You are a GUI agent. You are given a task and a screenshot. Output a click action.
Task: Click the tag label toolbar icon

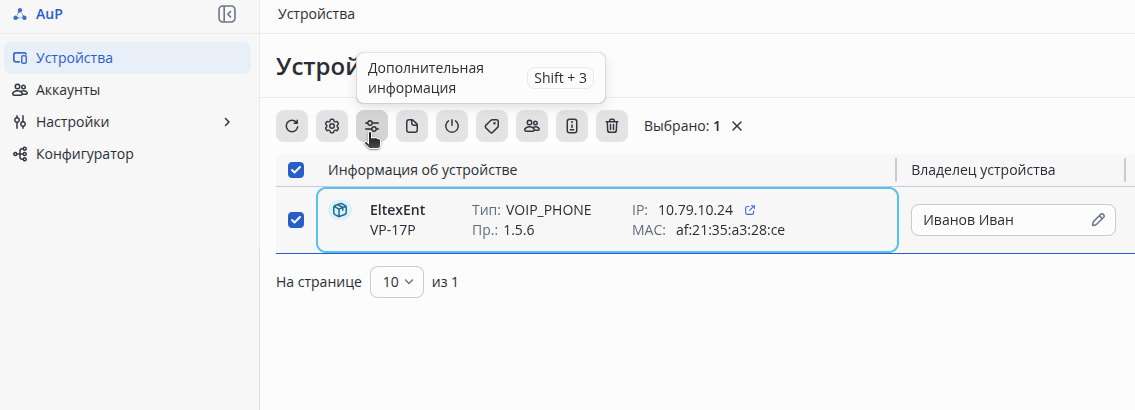[492, 126]
